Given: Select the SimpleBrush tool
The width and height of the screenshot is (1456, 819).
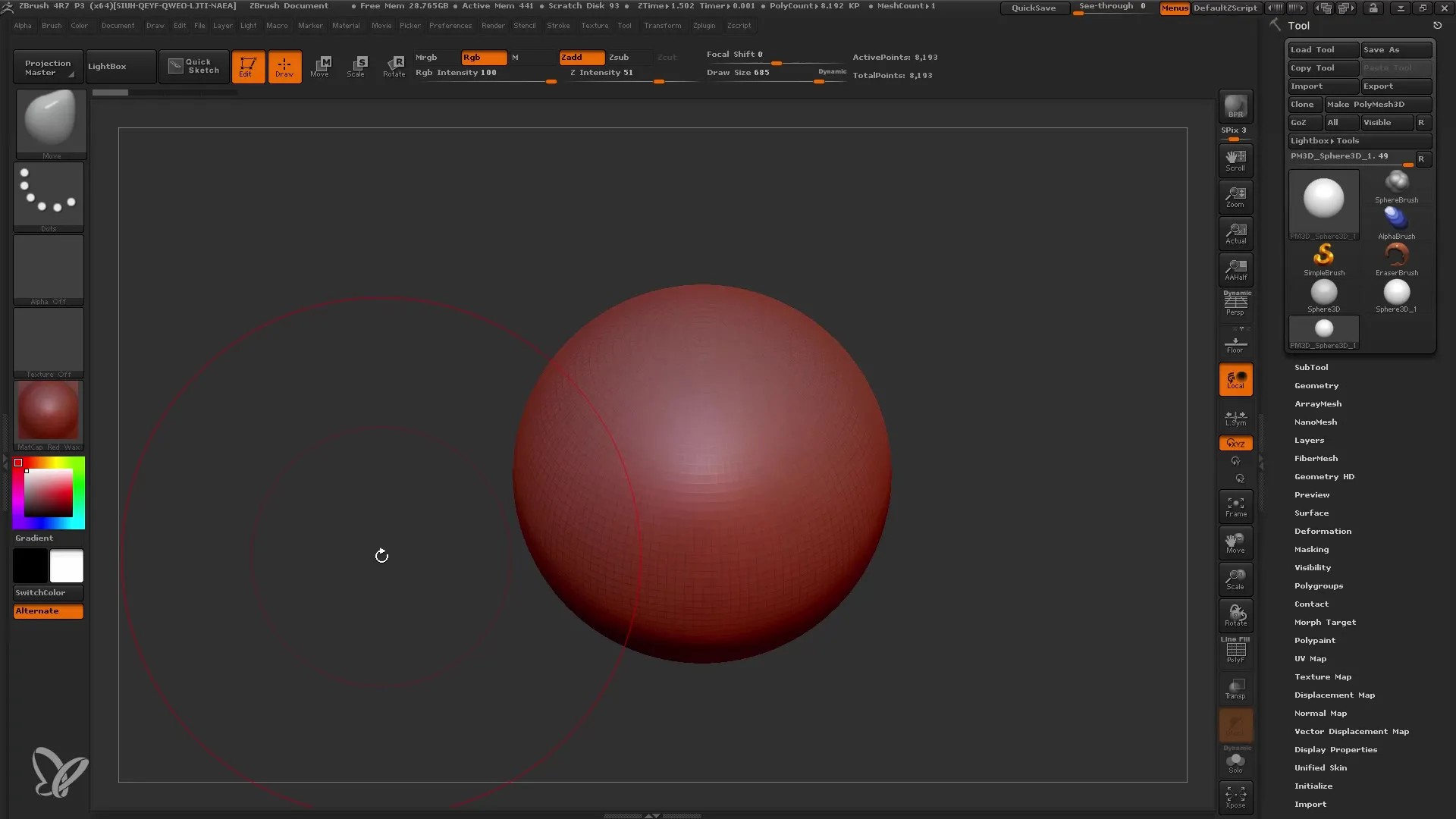Looking at the screenshot, I should (x=1324, y=260).
